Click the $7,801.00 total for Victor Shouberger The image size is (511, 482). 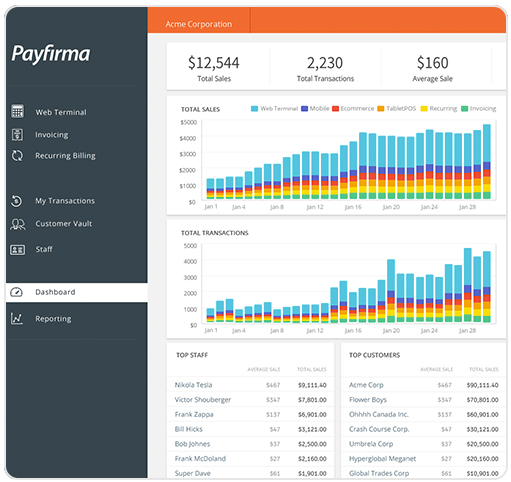312,400
